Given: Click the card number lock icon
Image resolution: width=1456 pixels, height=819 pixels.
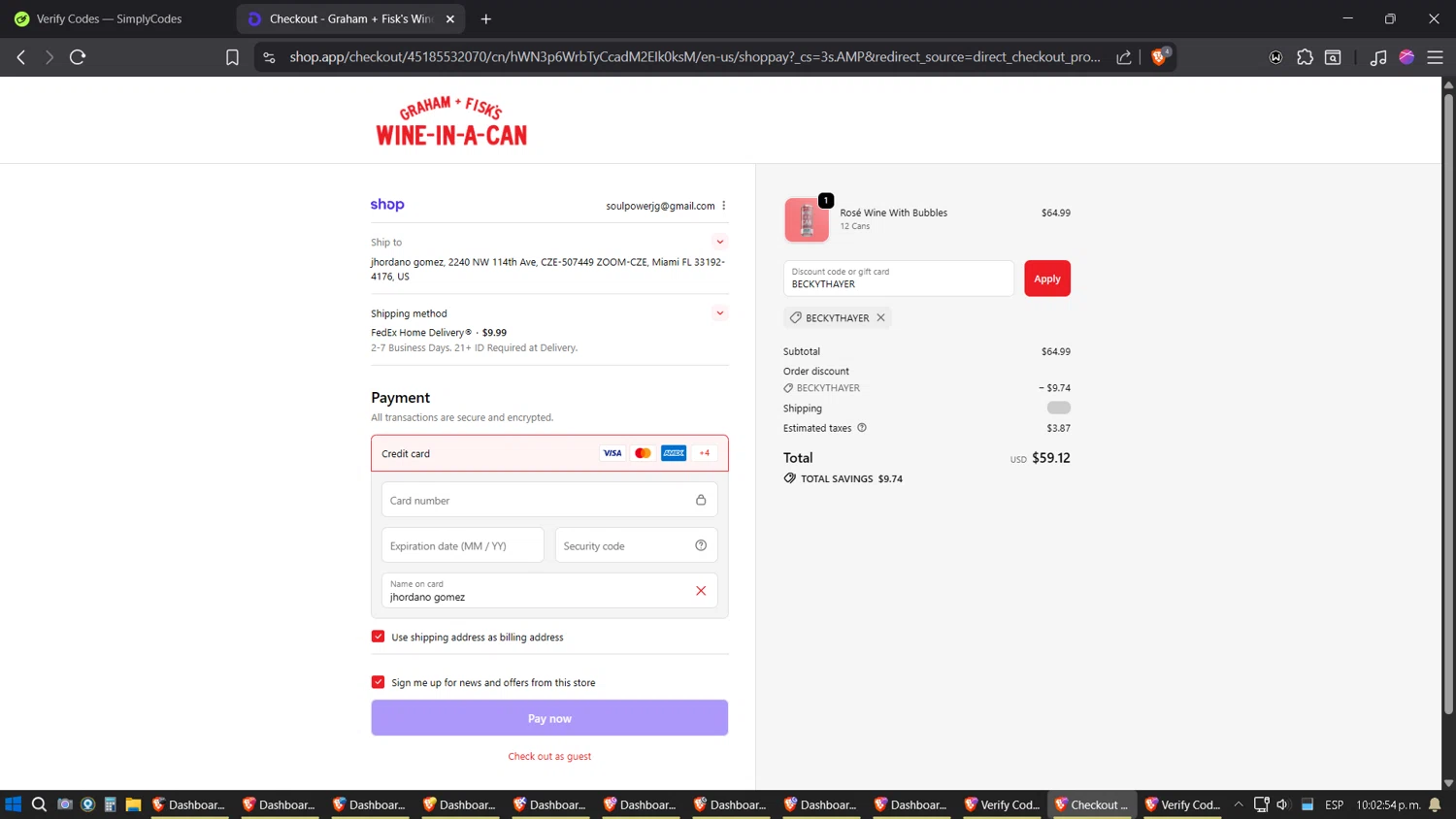Looking at the screenshot, I should click(701, 500).
